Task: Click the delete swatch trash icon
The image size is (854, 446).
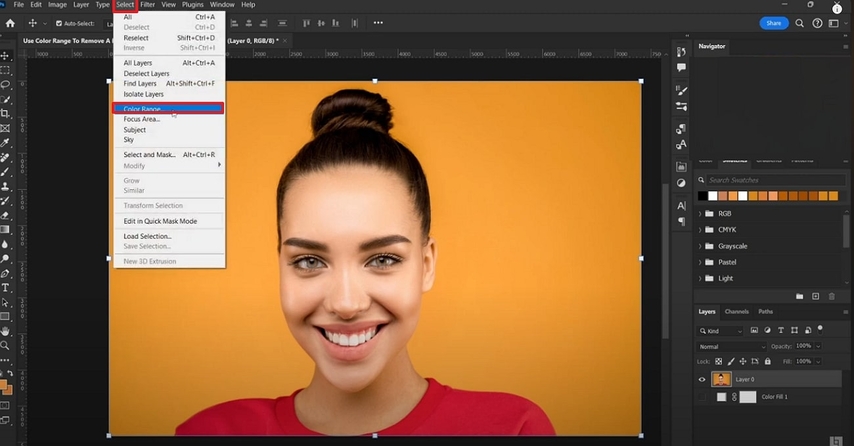Action: click(832, 296)
